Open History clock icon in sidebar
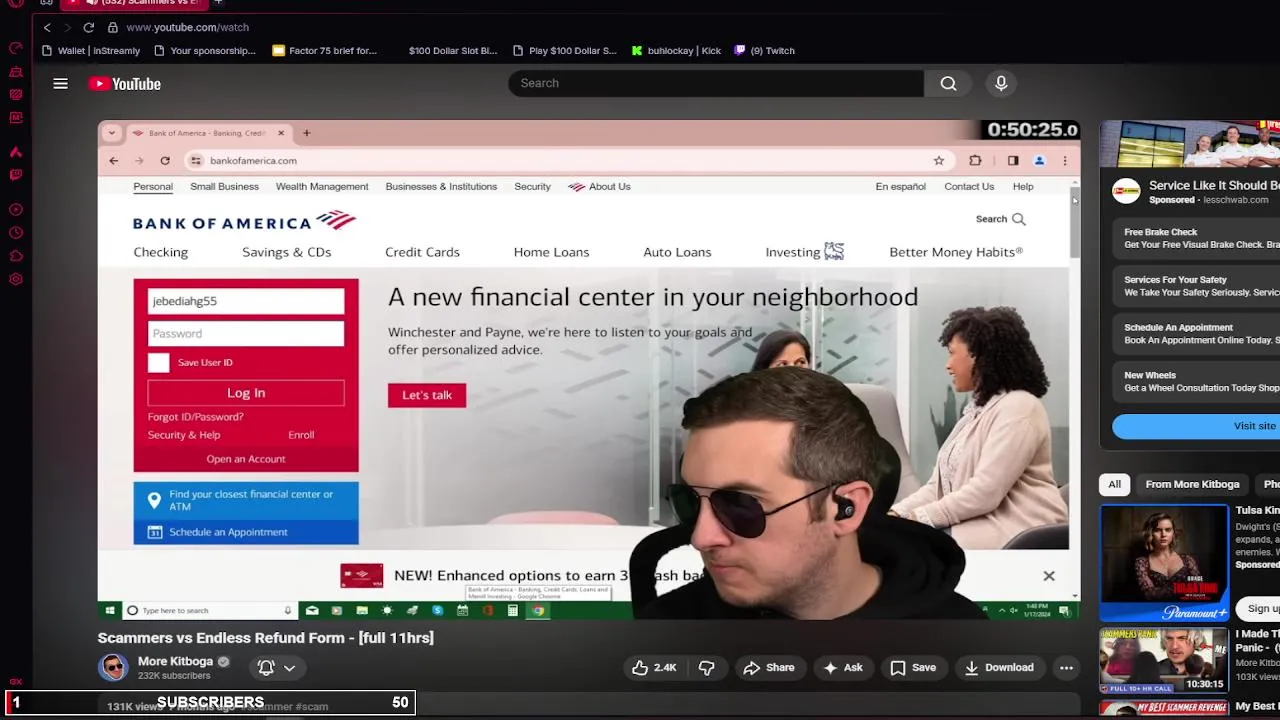This screenshot has height=720, width=1280. pyautogui.click(x=16, y=233)
